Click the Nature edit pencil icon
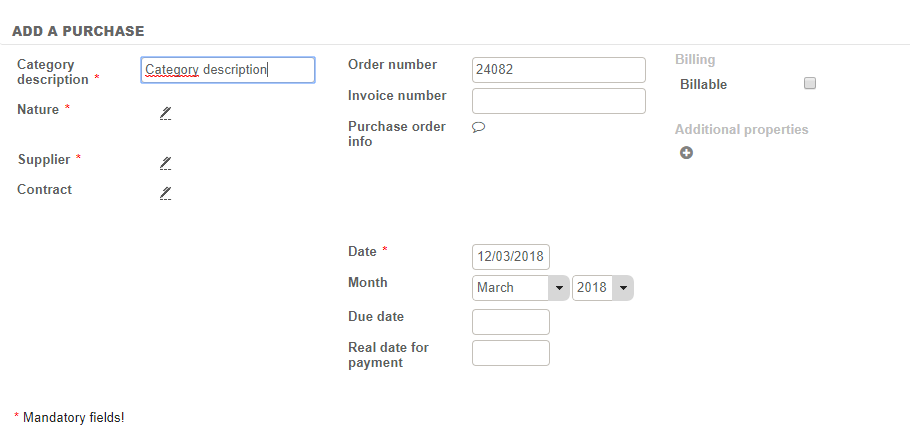Viewport: 910px width, 432px height. pyautogui.click(x=166, y=113)
